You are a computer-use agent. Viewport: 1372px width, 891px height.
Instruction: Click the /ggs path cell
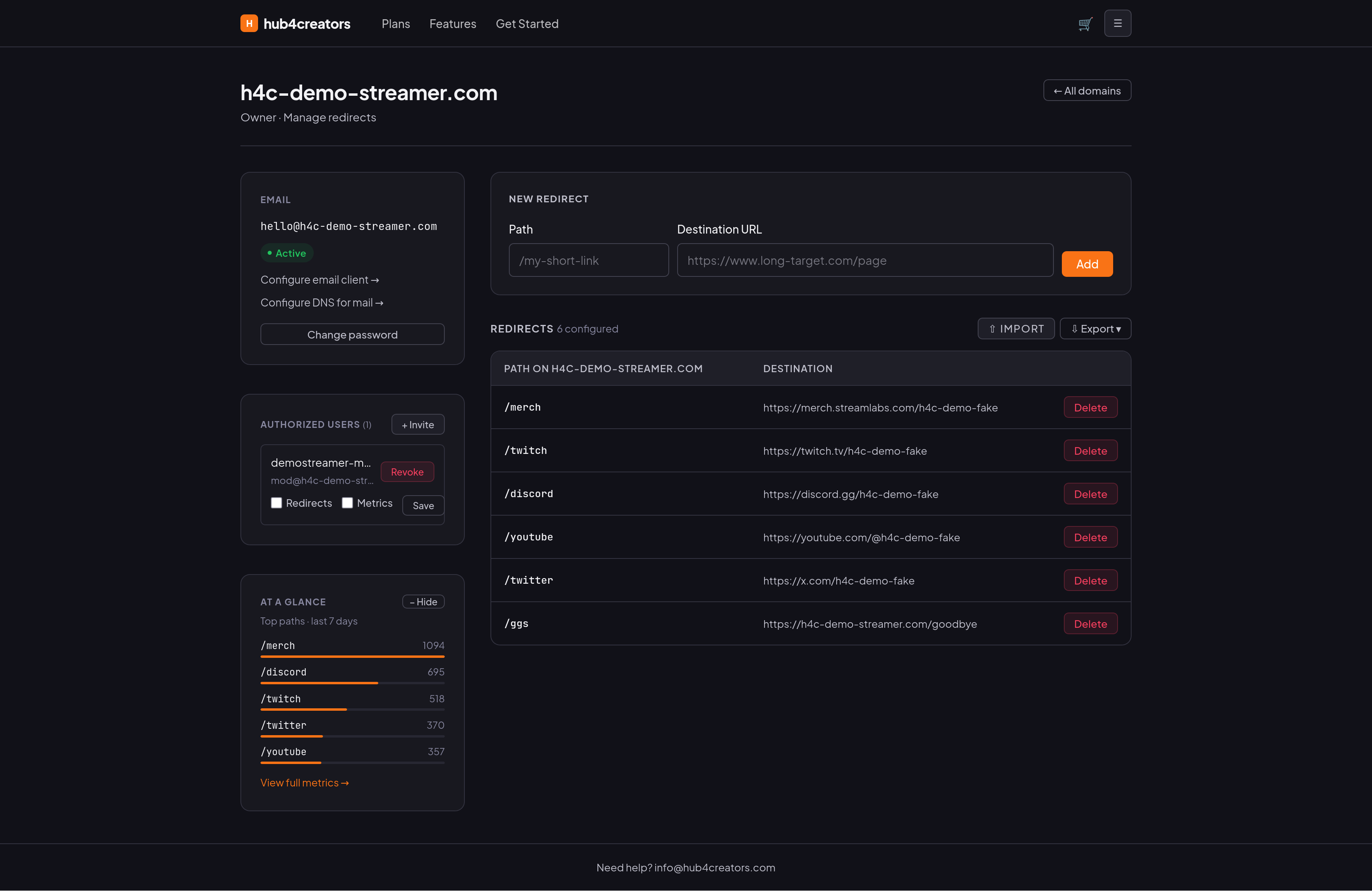517,624
